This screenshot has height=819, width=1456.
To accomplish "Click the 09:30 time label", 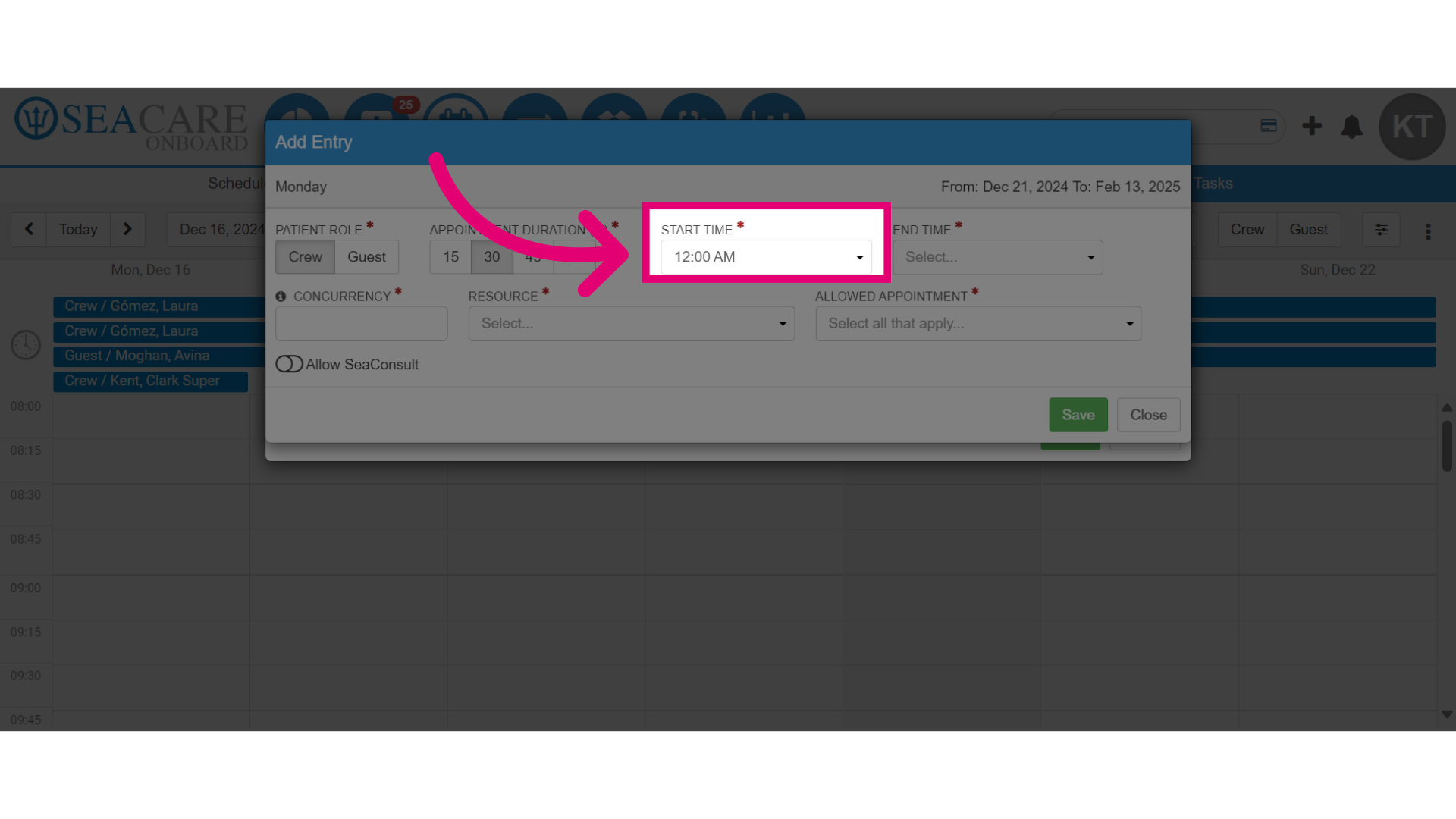I will (26, 676).
